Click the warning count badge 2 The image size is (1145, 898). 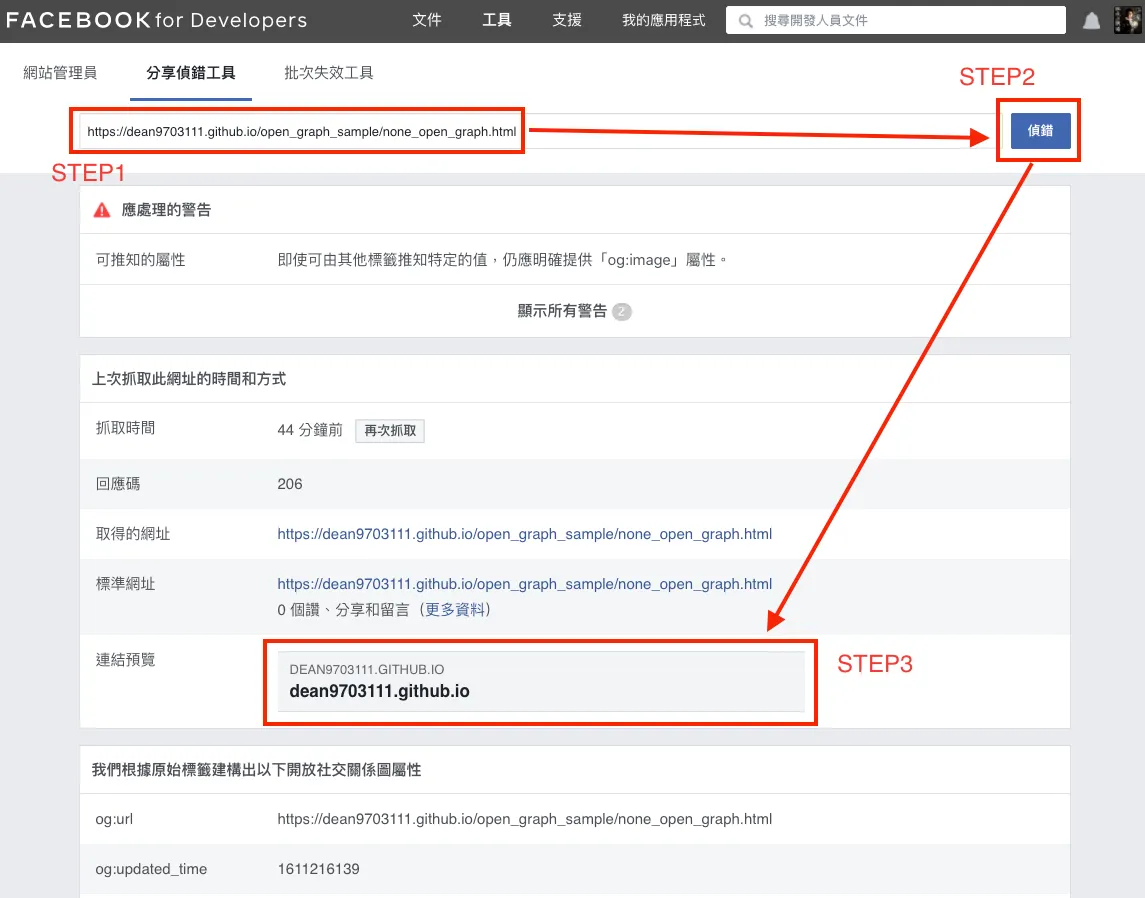tap(621, 312)
